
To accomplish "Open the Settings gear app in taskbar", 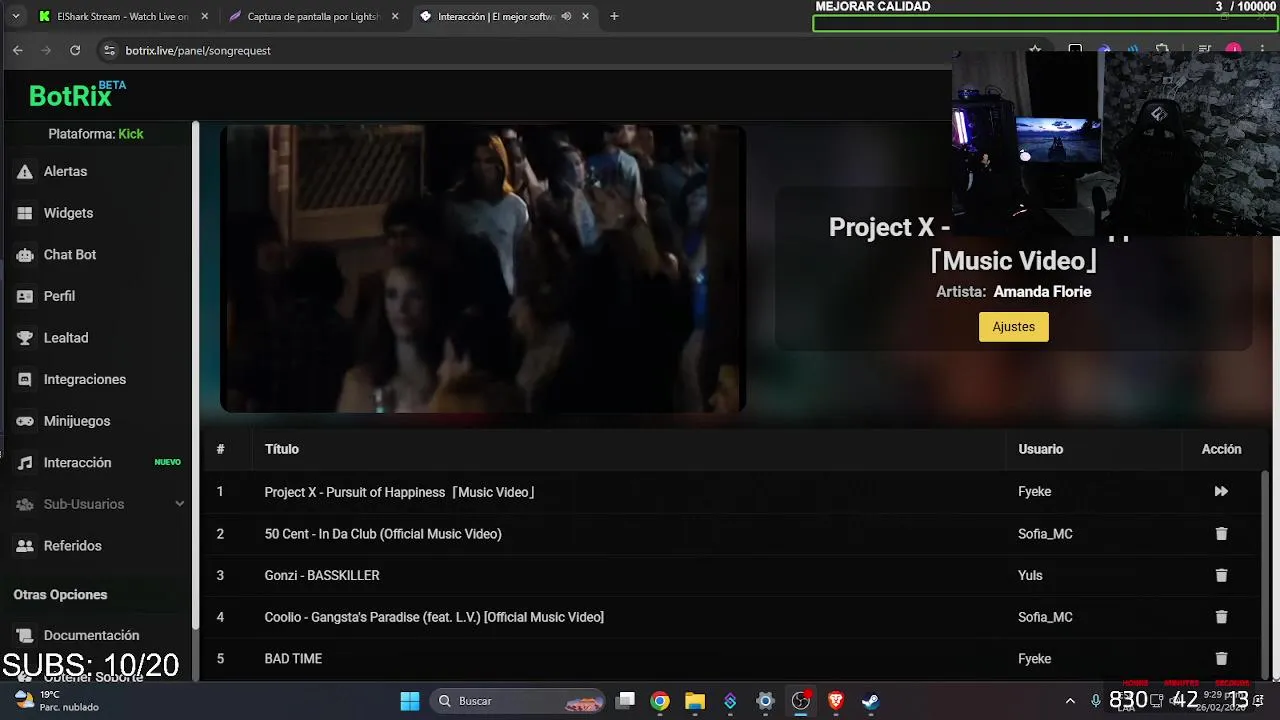I will [x=765, y=701].
